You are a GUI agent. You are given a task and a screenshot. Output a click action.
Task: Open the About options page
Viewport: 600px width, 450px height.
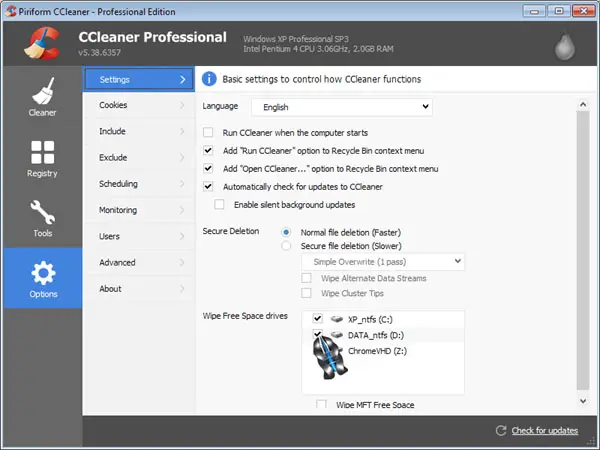point(139,289)
